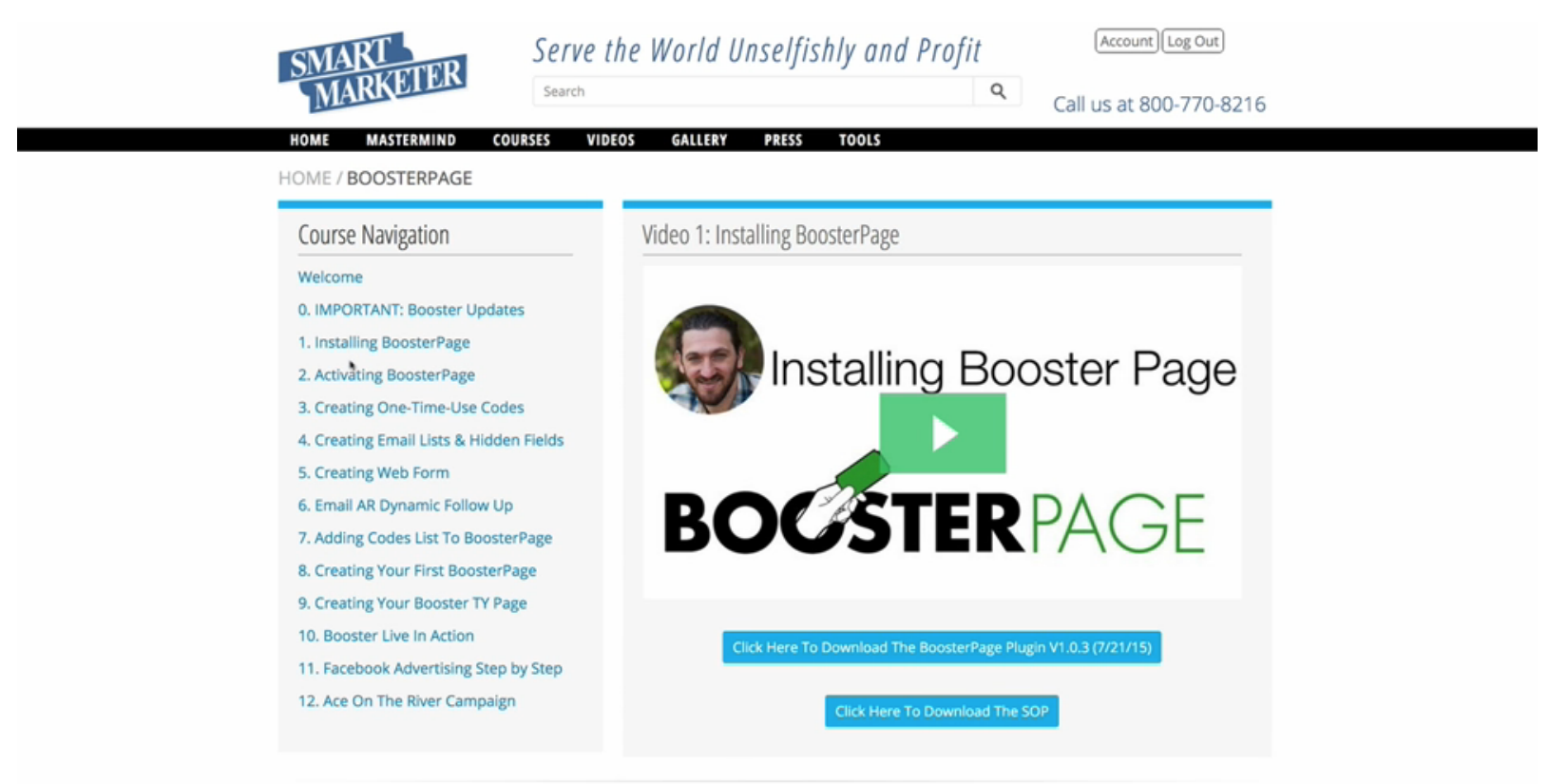Open 4. Creating Email Lists & Hidden Fields
This screenshot has height=784, width=1549.
coord(430,440)
